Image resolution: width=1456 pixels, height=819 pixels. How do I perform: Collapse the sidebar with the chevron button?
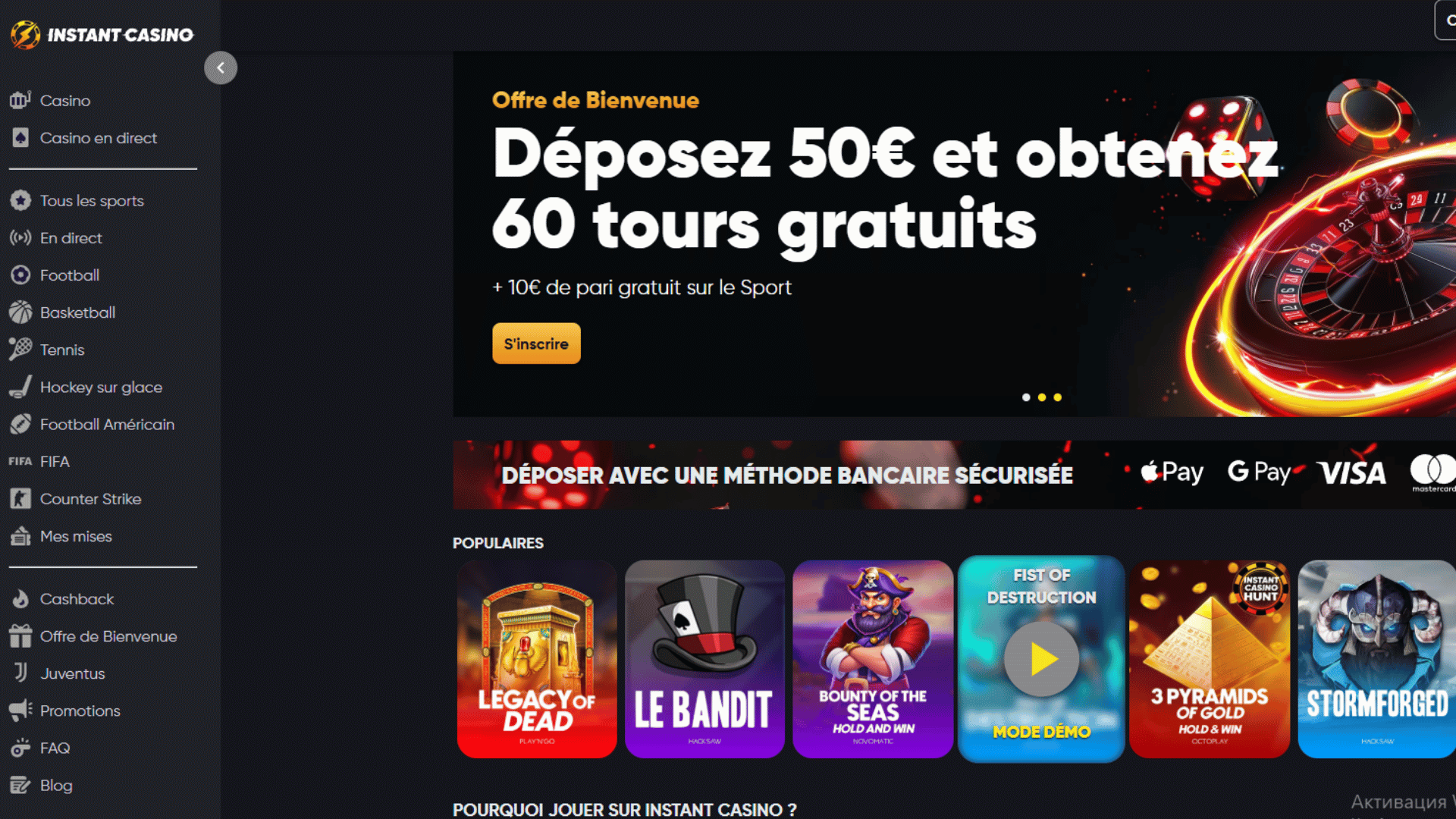click(221, 67)
